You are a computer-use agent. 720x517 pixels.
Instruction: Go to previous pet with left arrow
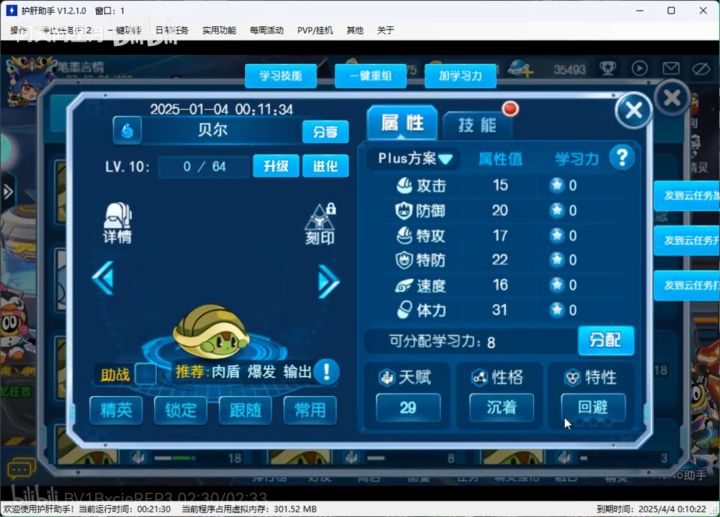pyautogui.click(x=103, y=277)
